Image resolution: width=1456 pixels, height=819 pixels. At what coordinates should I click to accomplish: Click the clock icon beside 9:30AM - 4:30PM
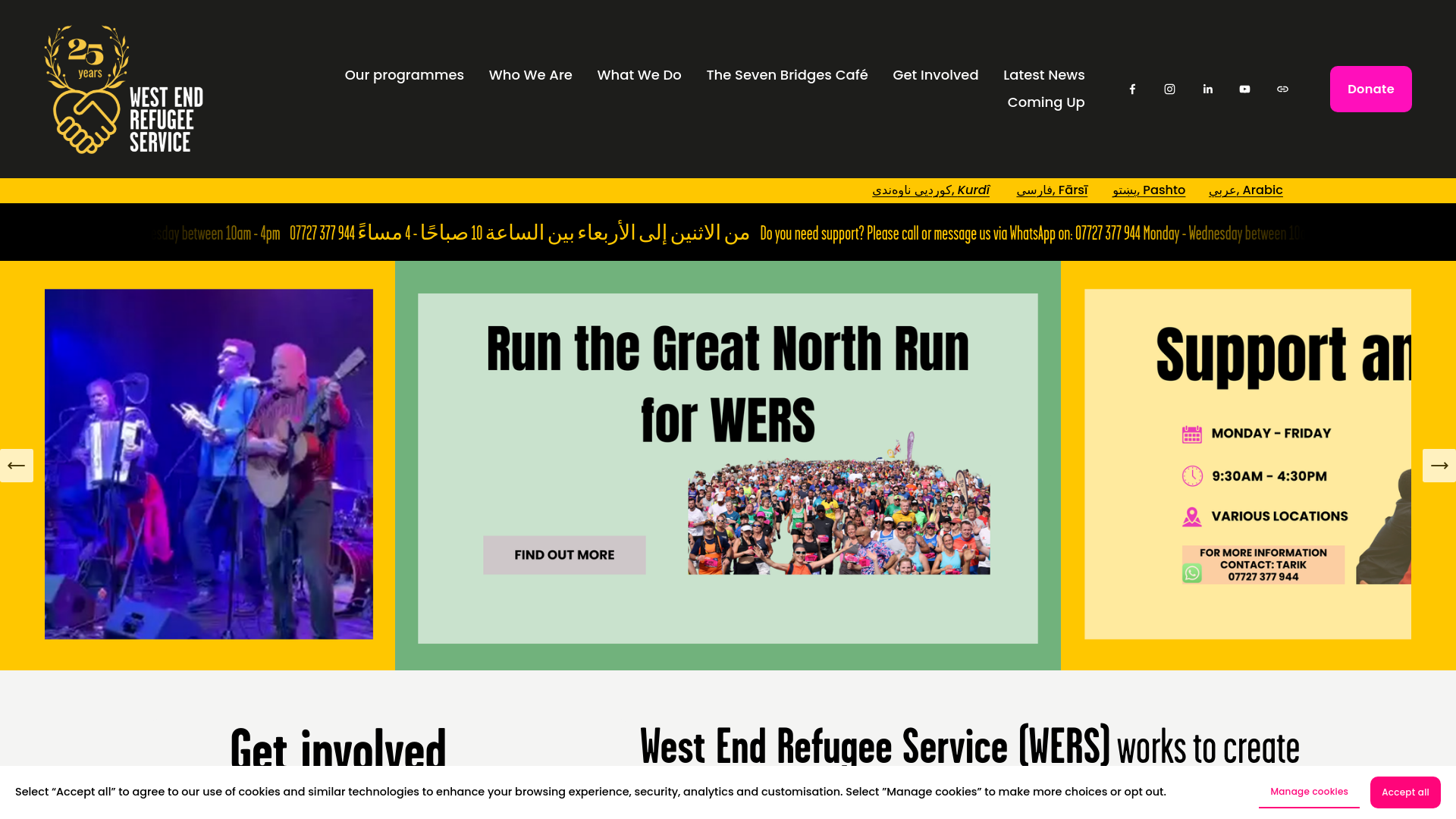pos(1192,476)
